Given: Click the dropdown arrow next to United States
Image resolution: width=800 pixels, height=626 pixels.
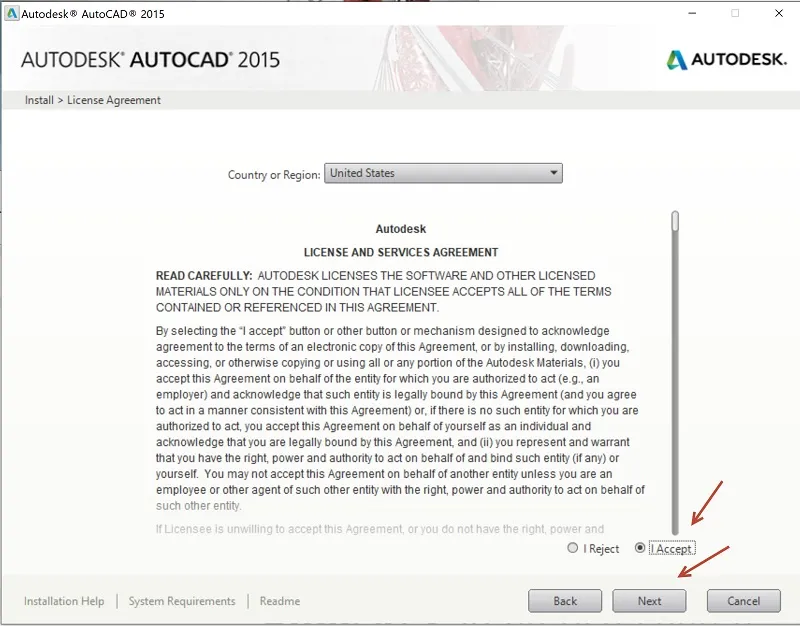Looking at the screenshot, I should 553,172.
